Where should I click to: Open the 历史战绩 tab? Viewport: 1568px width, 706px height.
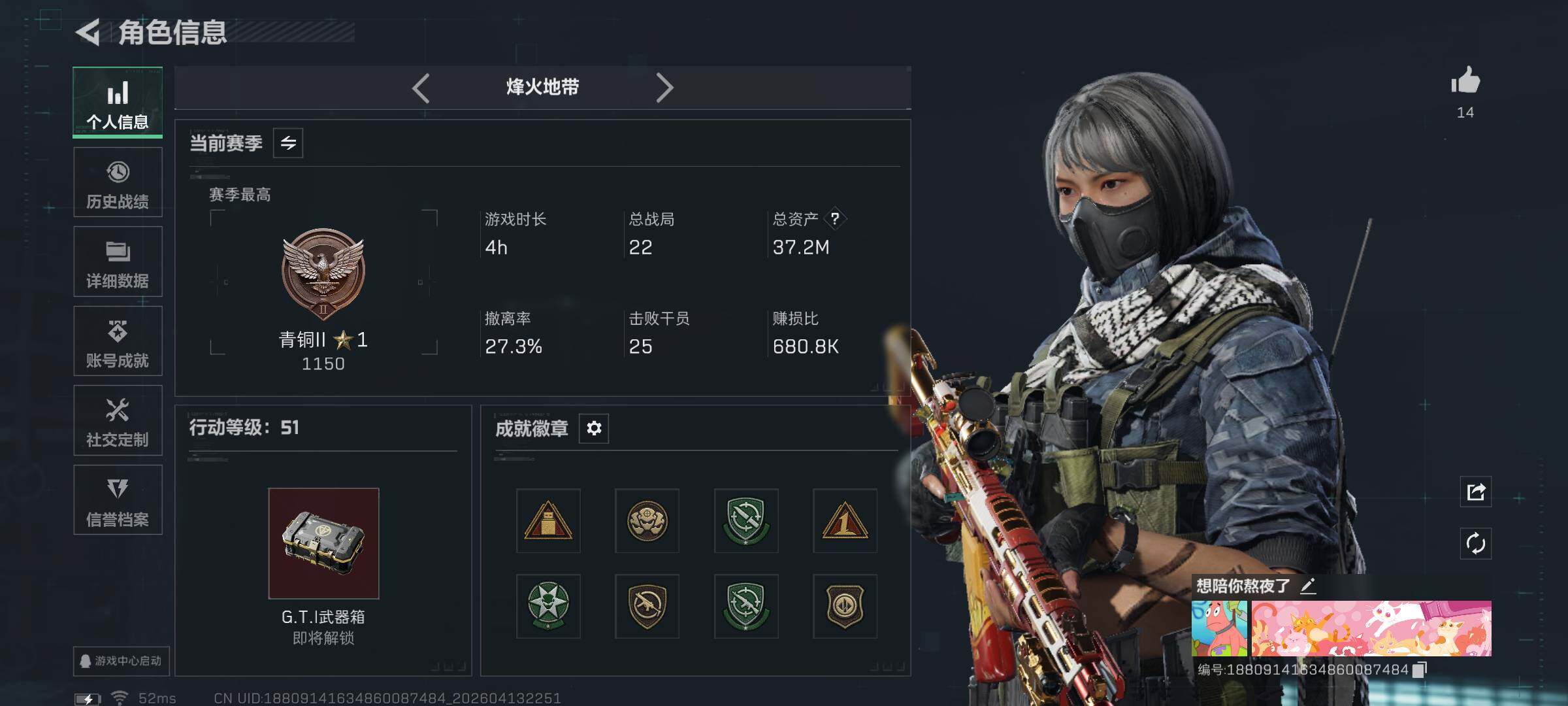click(x=118, y=182)
